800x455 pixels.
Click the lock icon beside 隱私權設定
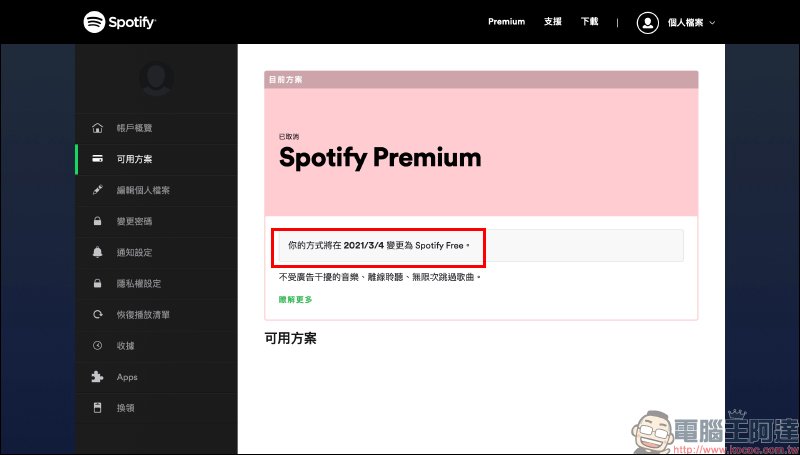pos(97,284)
